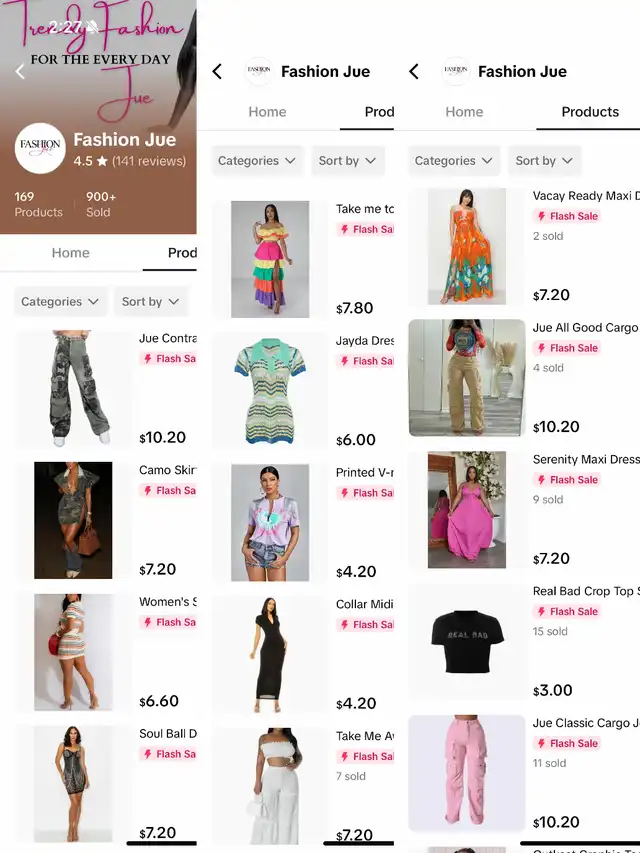
Task: Expand Categories dropdown in left panel
Action: coord(60,301)
